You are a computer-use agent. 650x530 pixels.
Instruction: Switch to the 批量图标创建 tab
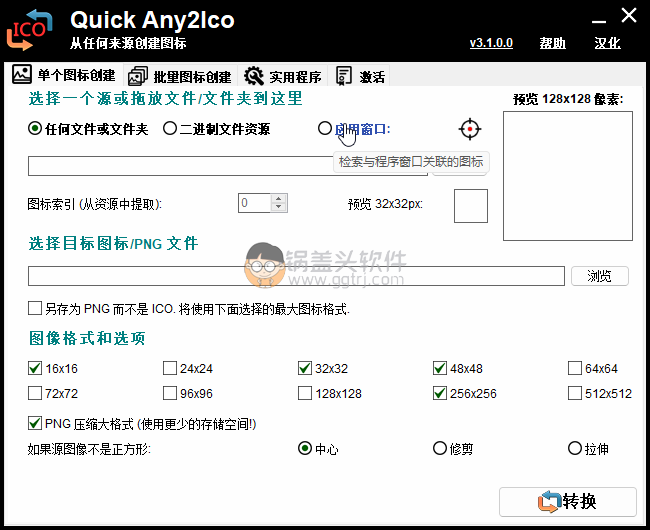click(x=180, y=76)
